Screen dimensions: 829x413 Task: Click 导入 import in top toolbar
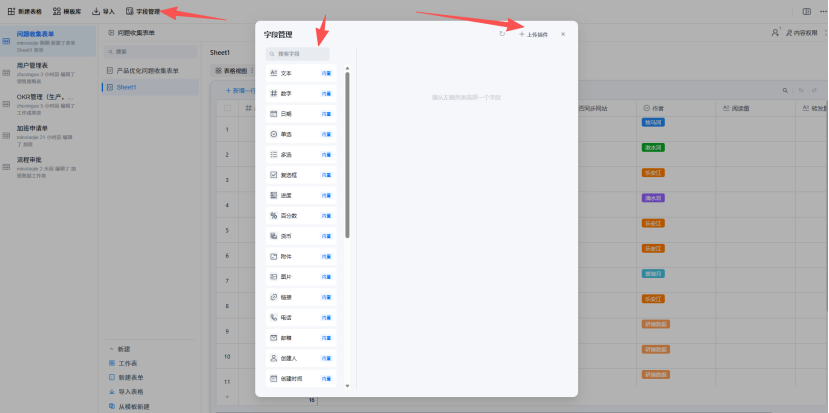coord(103,11)
